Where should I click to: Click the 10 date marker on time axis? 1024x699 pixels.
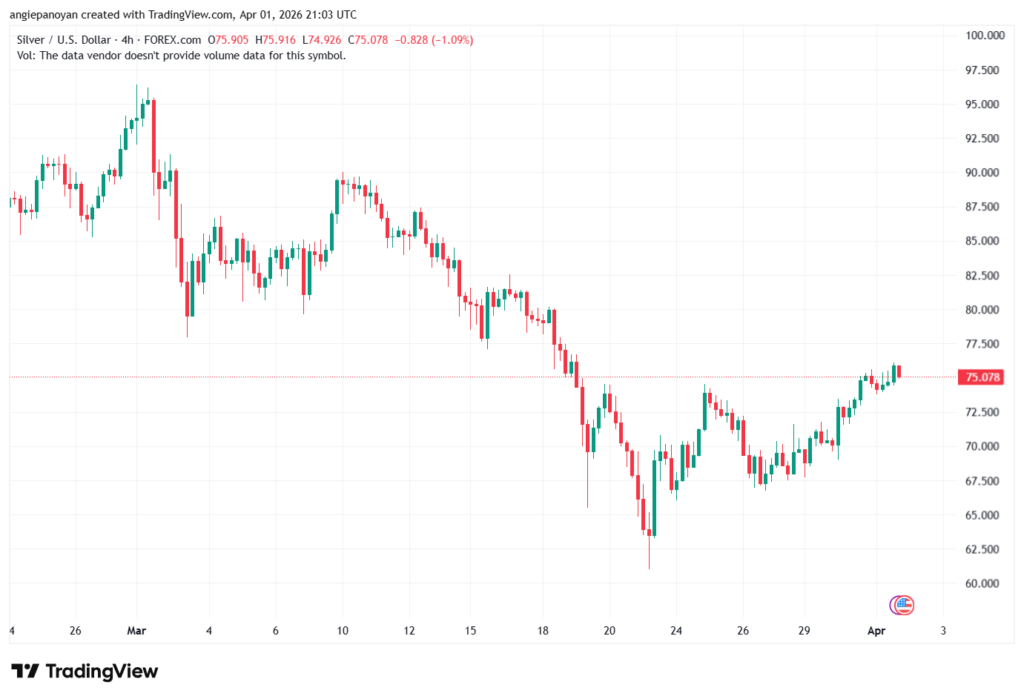point(342,631)
